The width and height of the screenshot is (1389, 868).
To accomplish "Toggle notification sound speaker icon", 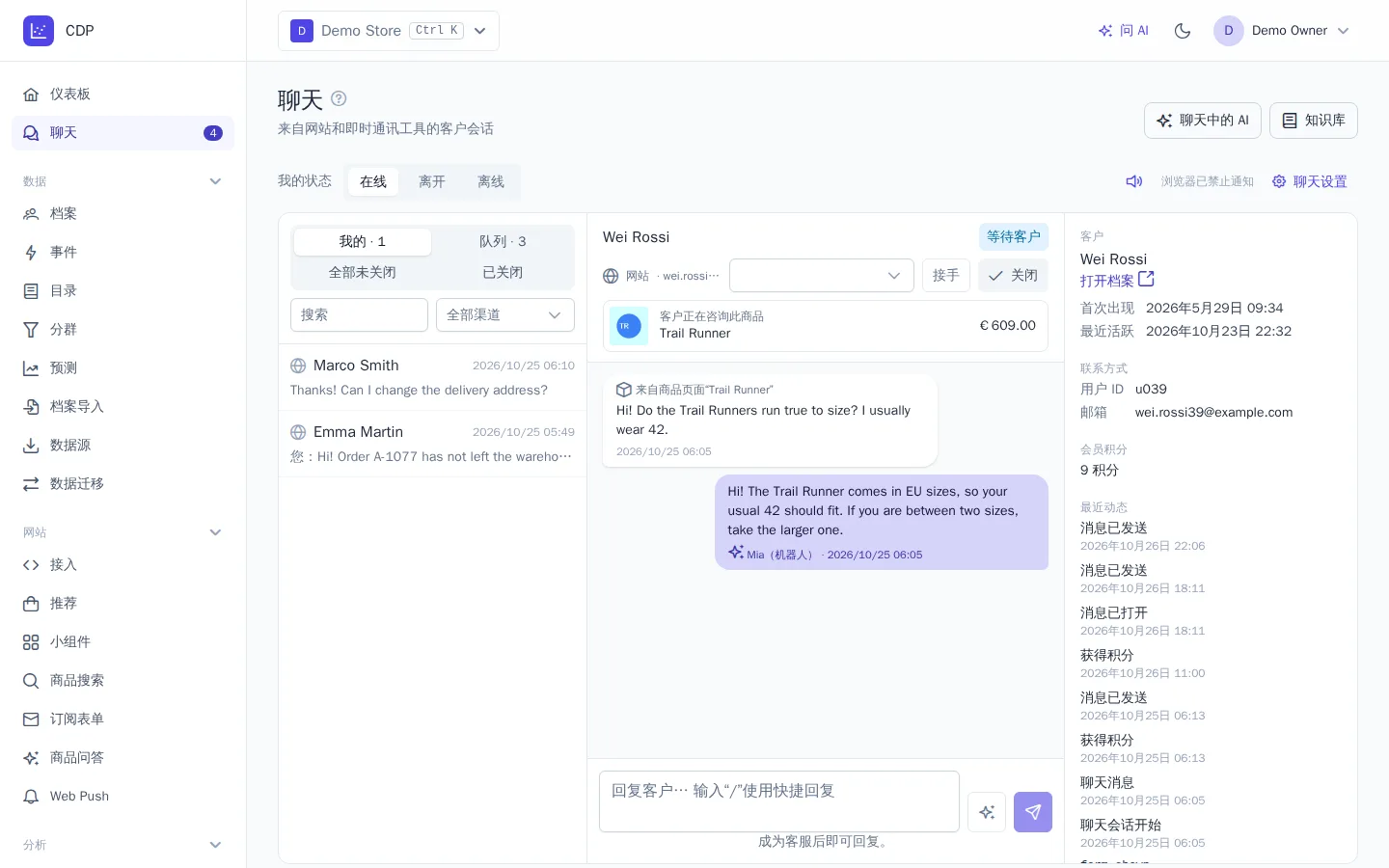I will (x=1134, y=181).
